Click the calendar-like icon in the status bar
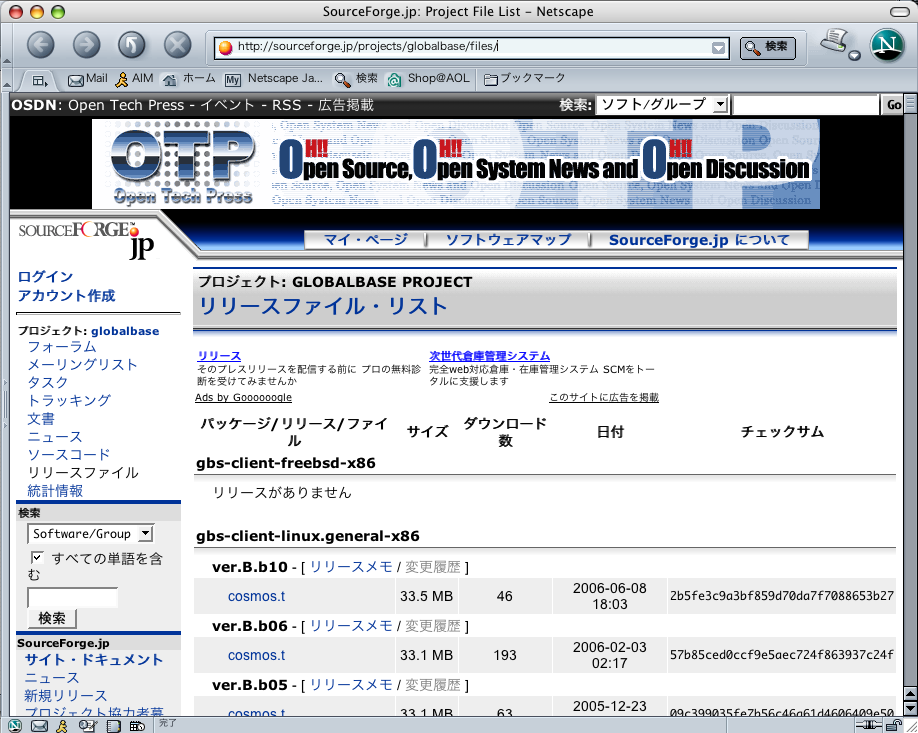Viewport: 918px width, 733px height. click(137, 726)
